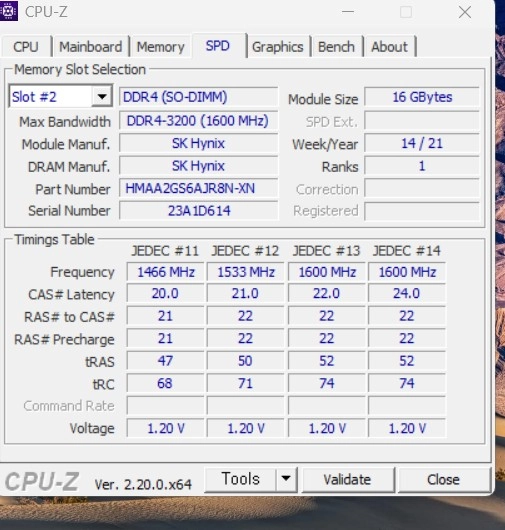The image size is (505, 530).
Task: Click the tRC value 71
Action: pos(246,383)
